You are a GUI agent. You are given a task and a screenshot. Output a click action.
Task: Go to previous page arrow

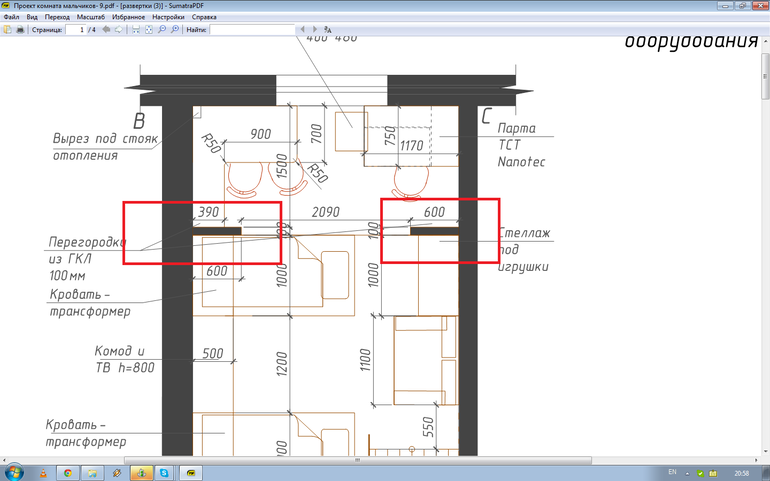(x=106, y=30)
